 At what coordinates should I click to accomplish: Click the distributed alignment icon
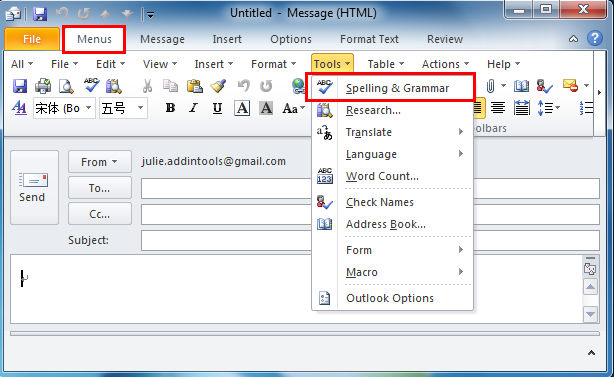coord(522,108)
